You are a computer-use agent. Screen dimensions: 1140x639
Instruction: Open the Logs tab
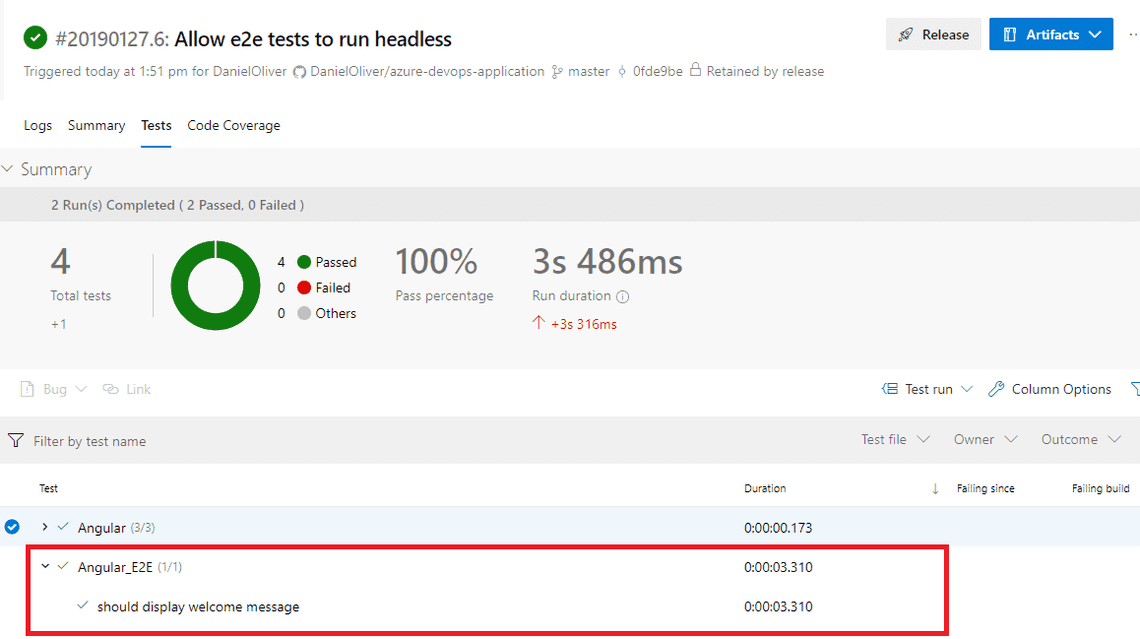(x=37, y=125)
